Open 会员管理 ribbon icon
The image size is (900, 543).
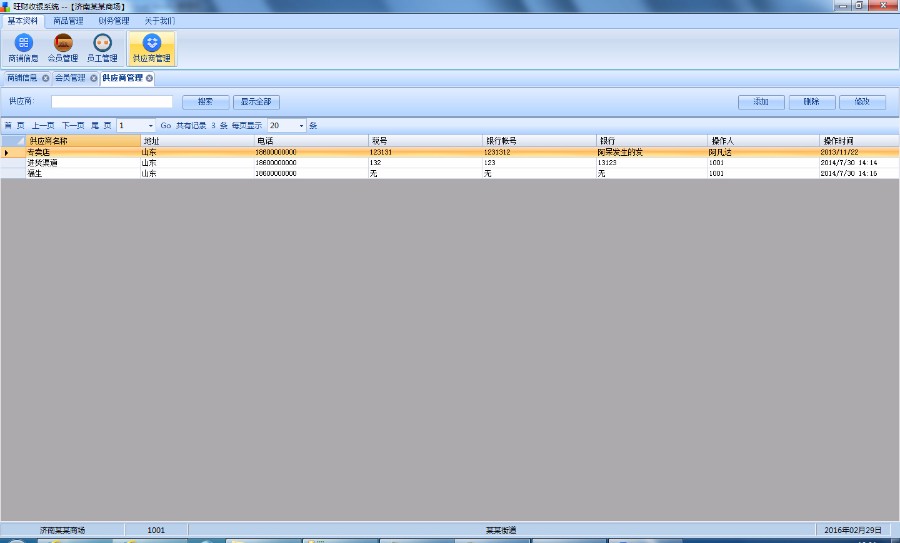(62, 47)
